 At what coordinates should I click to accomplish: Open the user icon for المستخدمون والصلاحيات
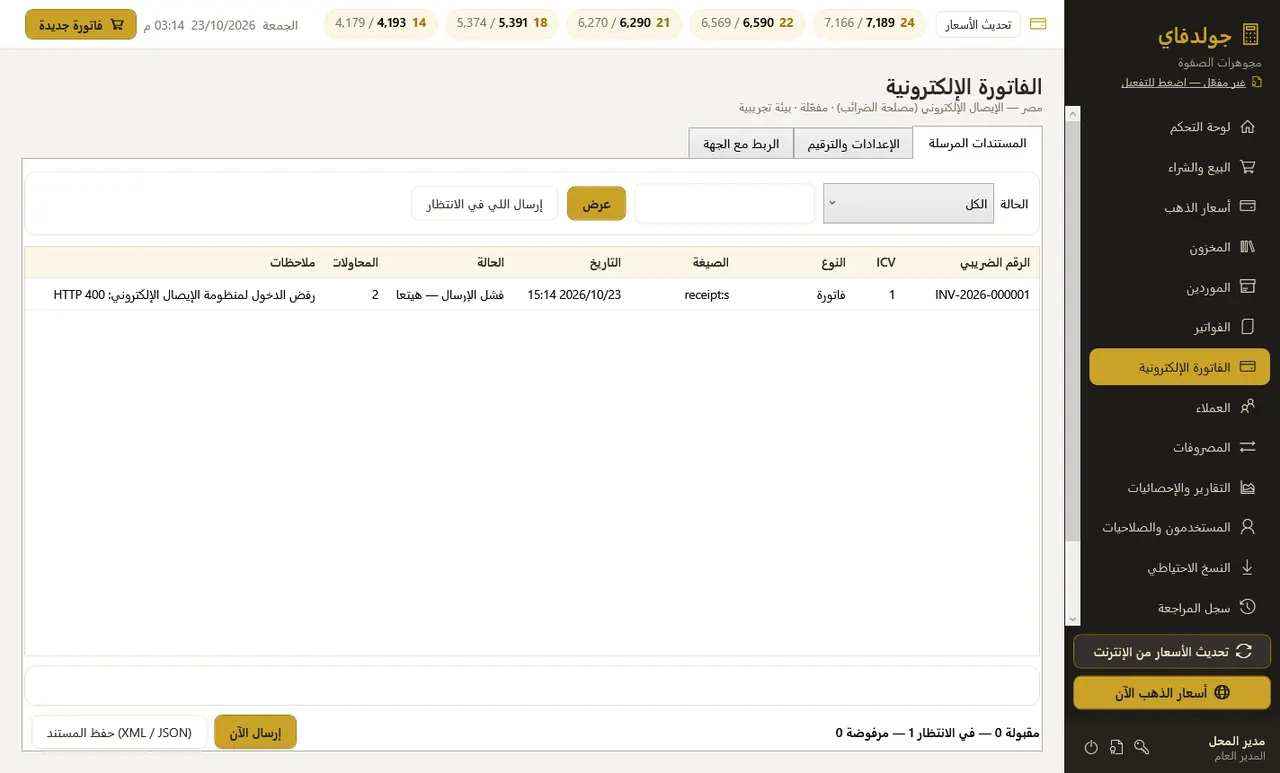click(1247, 527)
